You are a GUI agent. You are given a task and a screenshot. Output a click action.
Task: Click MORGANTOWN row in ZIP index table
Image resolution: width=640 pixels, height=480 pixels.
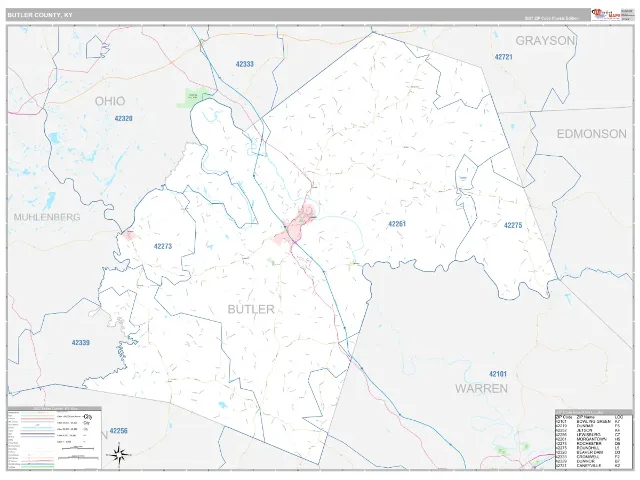coord(588,439)
